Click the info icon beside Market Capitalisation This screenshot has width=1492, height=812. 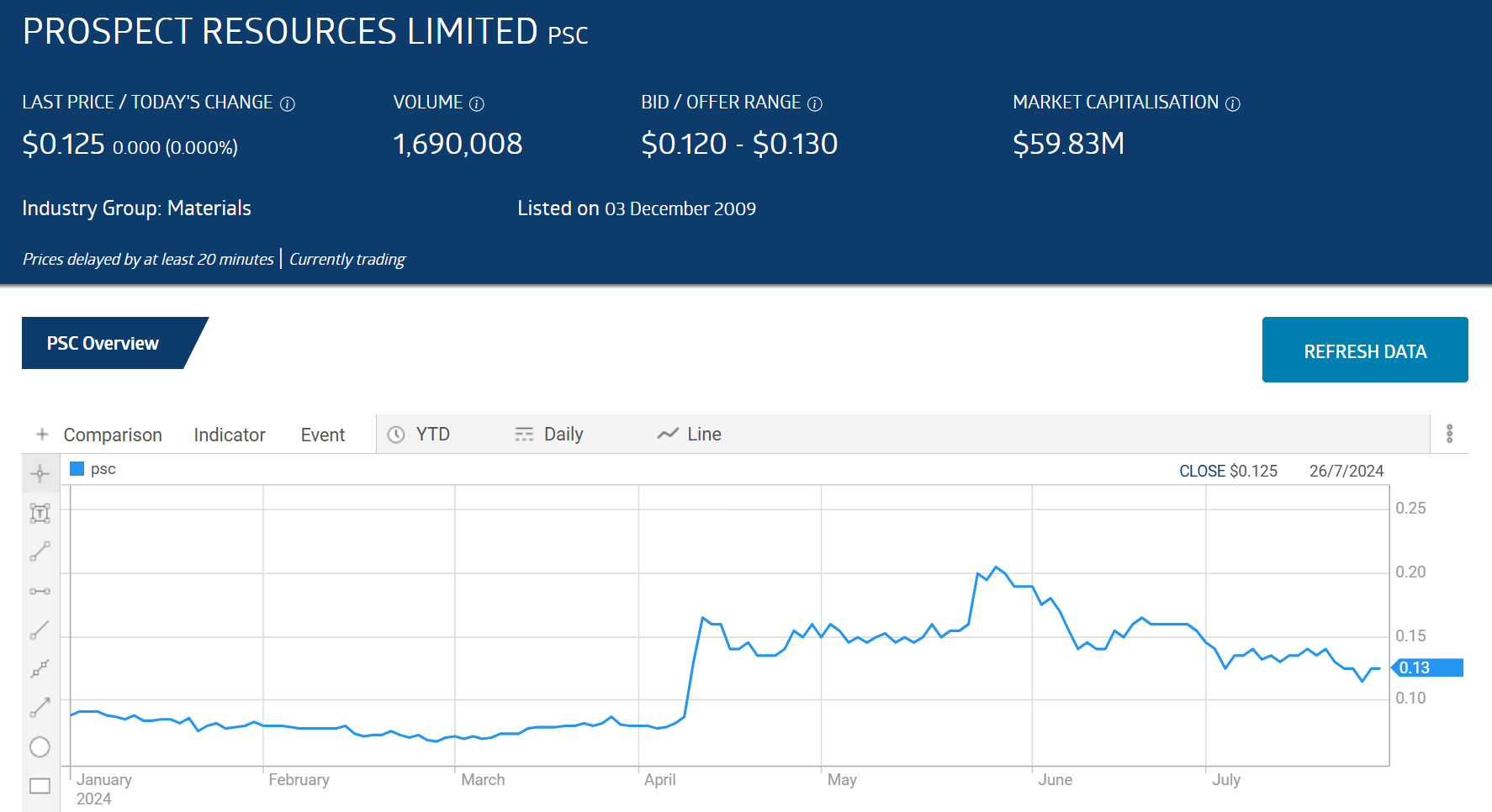coord(1233,103)
